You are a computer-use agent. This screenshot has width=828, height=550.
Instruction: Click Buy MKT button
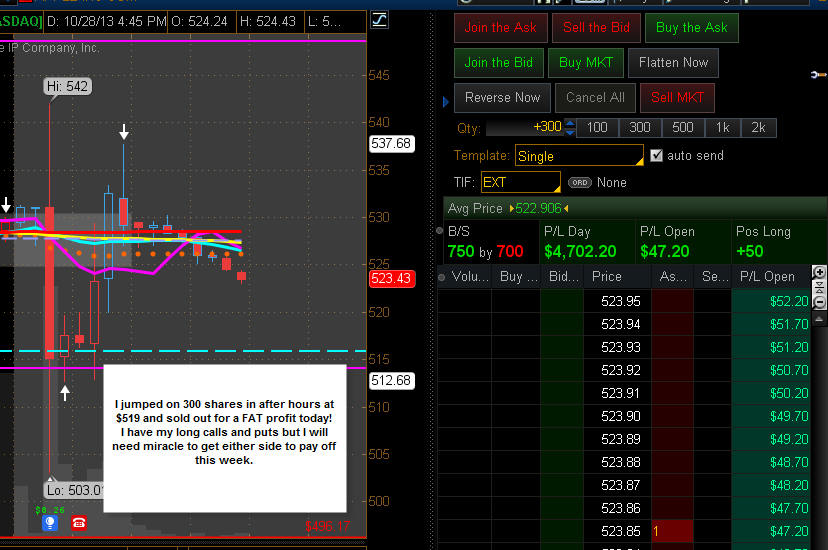pos(586,63)
